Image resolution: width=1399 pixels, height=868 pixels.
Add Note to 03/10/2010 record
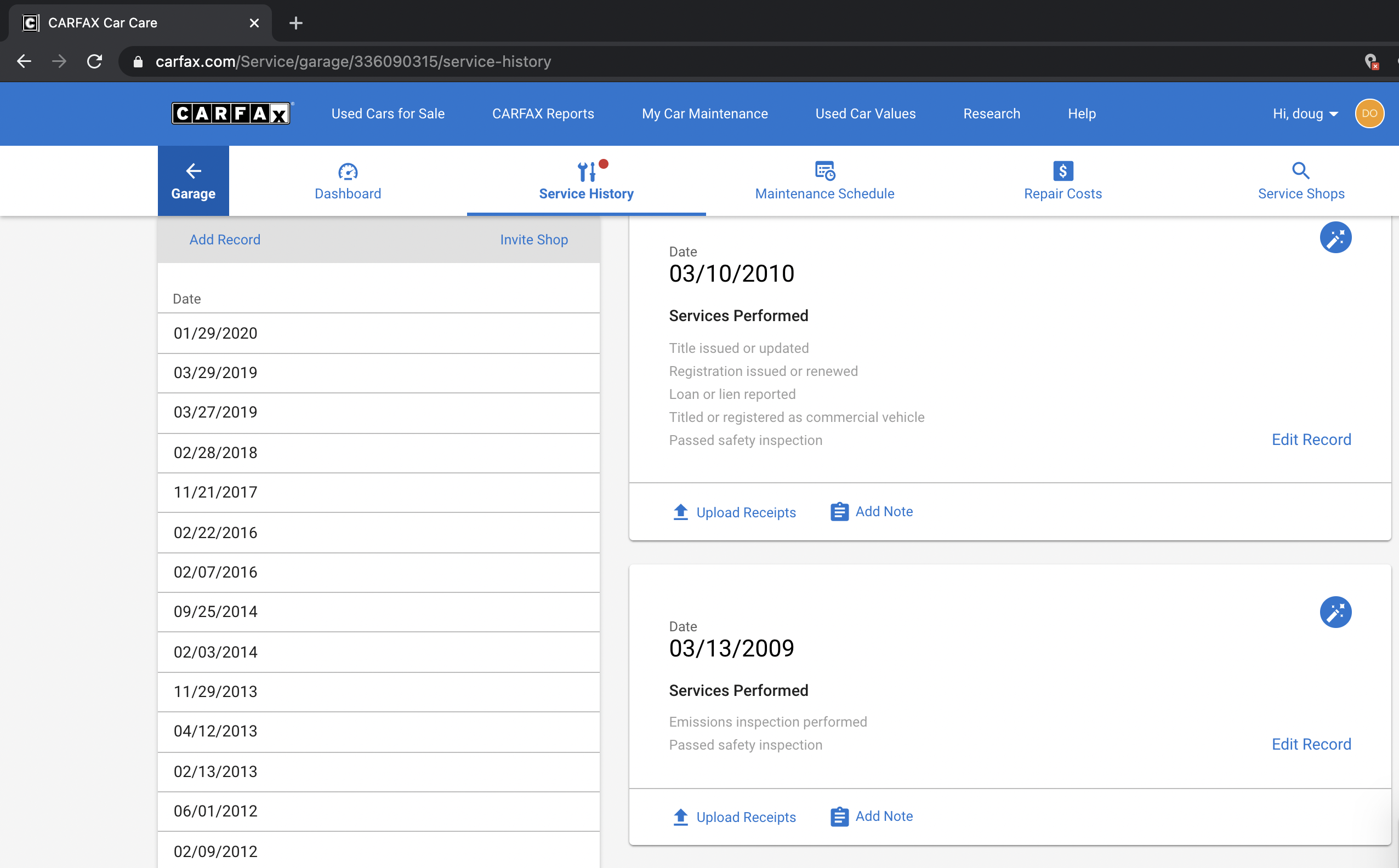(x=871, y=511)
